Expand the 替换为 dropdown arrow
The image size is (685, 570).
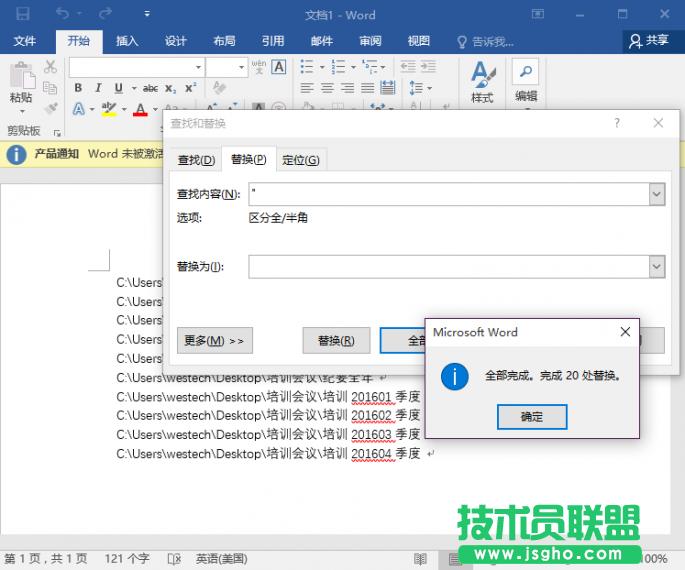(656, 267)
